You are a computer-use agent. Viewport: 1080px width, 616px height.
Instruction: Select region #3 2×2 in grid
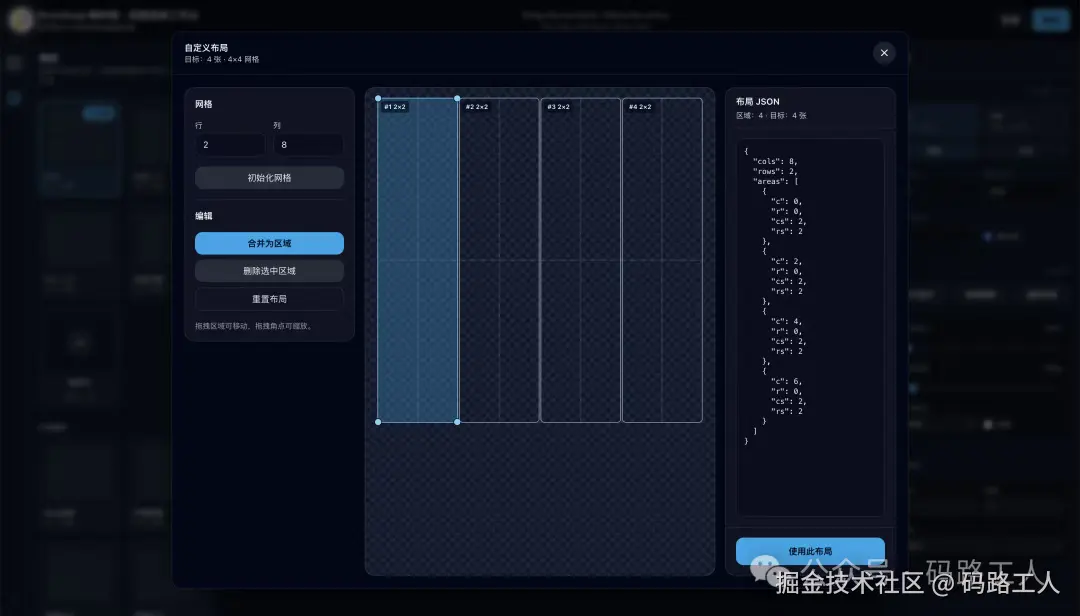pos(581,260)
